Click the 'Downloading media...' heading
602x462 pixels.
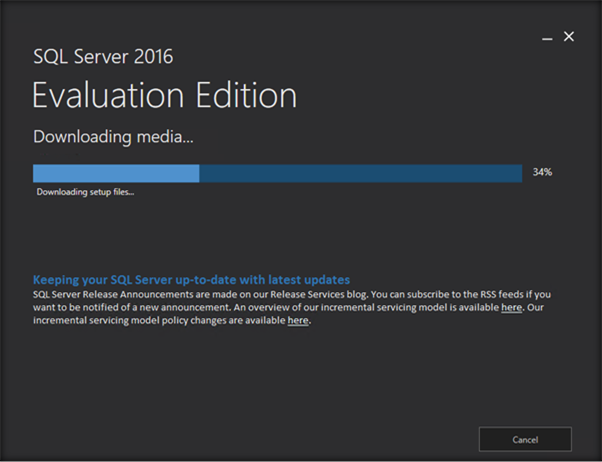(x=113, y=137)
